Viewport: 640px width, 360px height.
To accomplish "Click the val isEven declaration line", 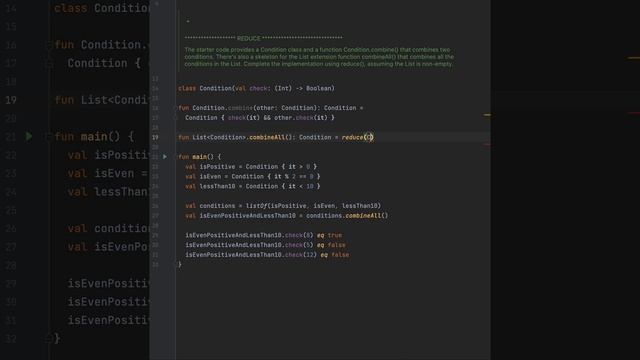I will pos(253,176).
